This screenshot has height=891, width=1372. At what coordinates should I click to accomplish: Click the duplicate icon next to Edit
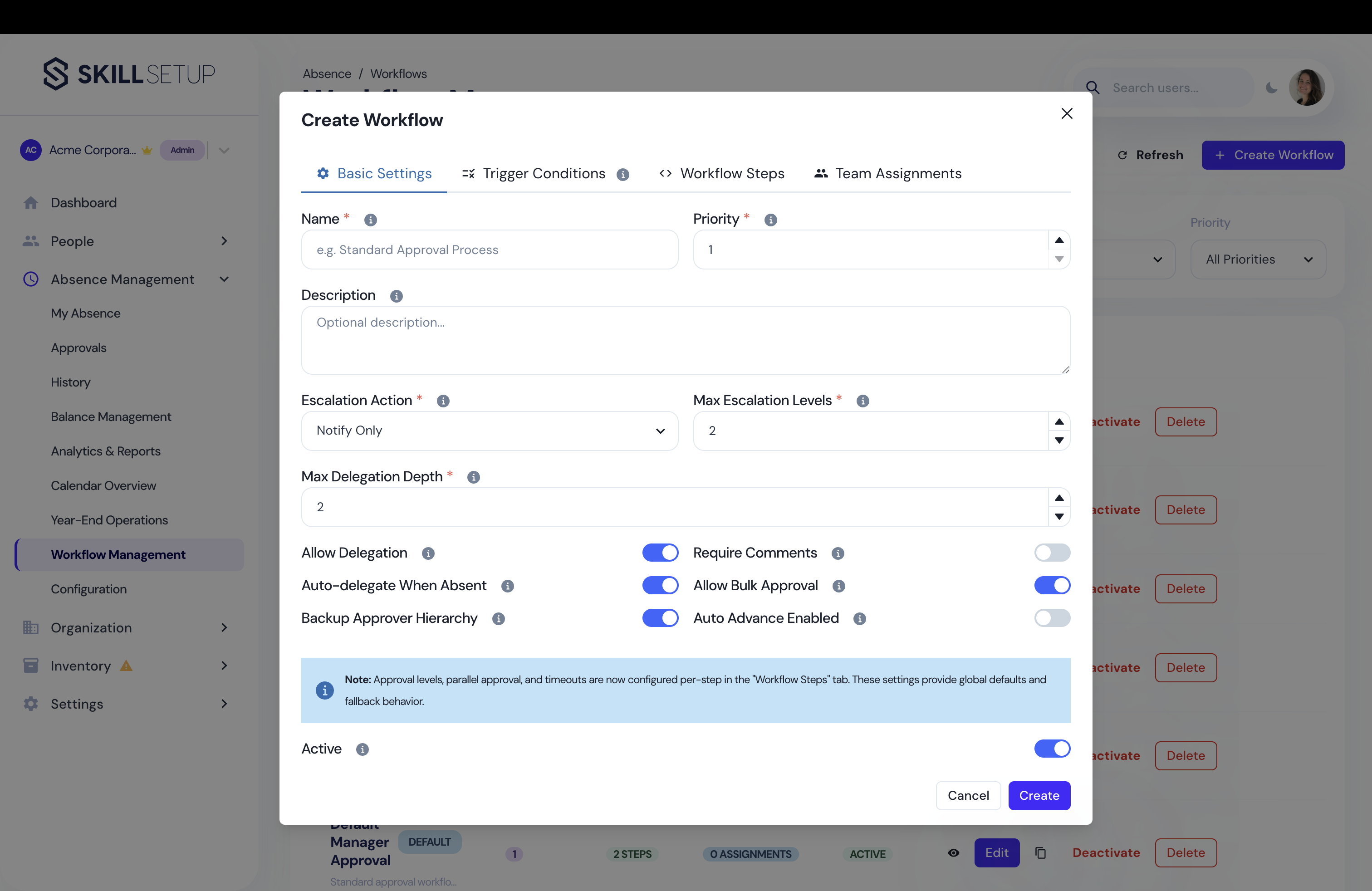[1040, 853]
